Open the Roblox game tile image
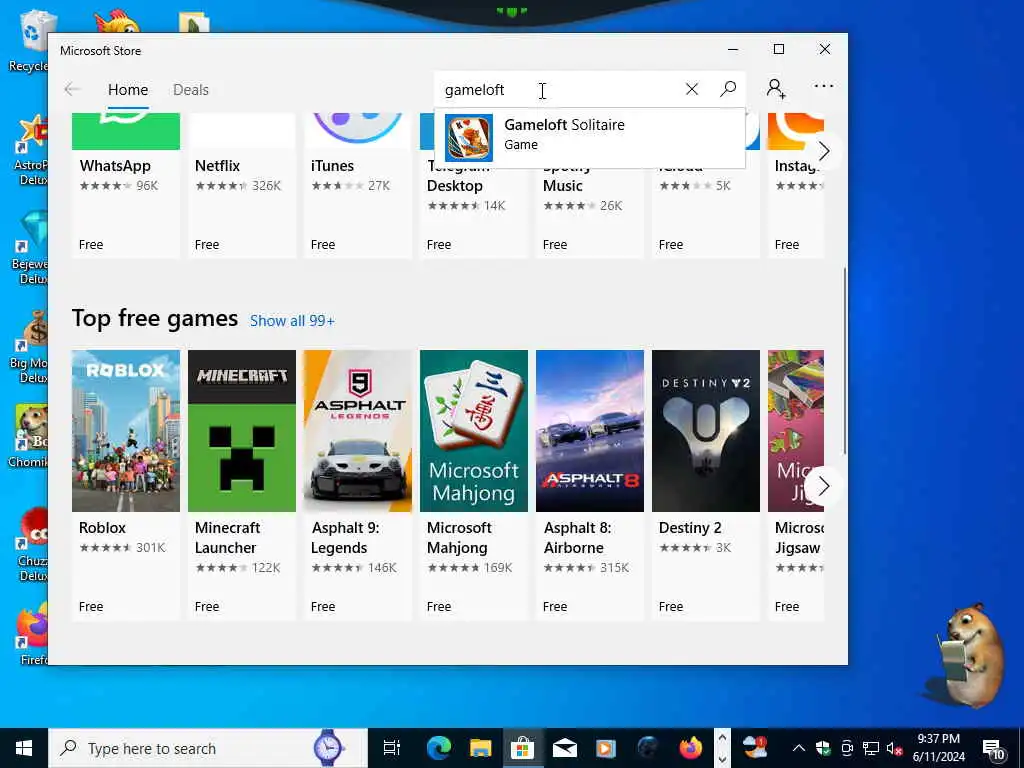The height and width of the screenshot is (768, 1024). click(126, 431)
